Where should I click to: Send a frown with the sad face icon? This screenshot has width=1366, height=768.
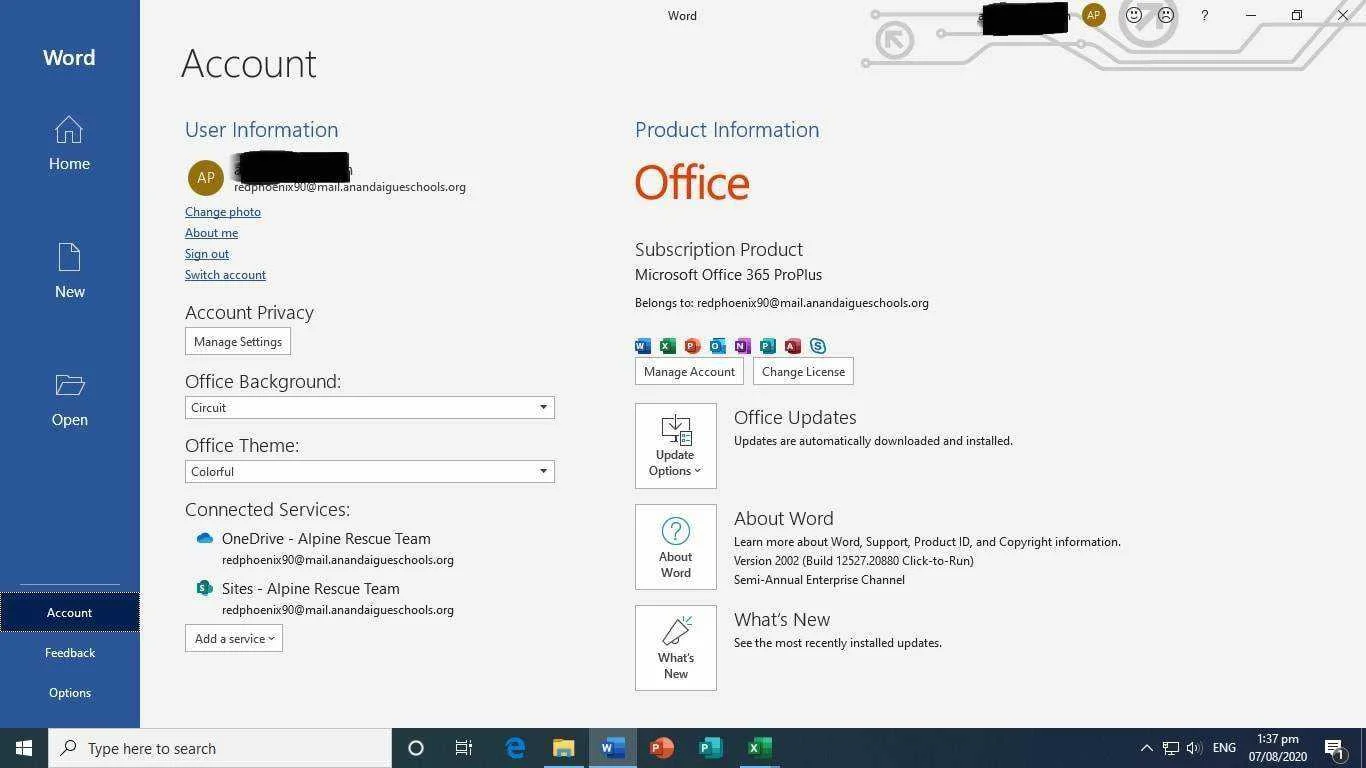coord(1166,15)
